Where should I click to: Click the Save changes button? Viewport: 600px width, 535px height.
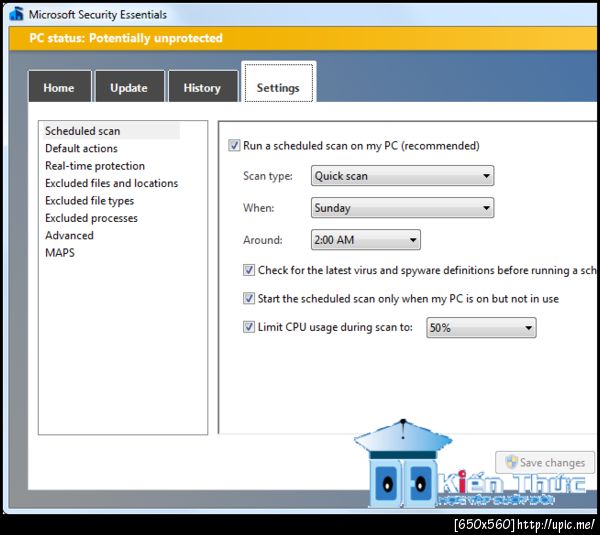pyautogui.click(x=545, y=462)
